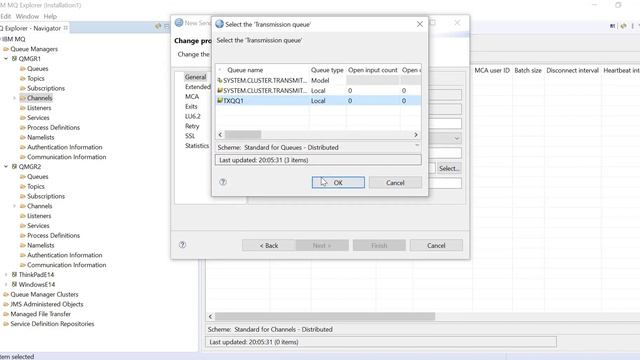Collapse the QMGR2 queue manager node

[6, 167]
